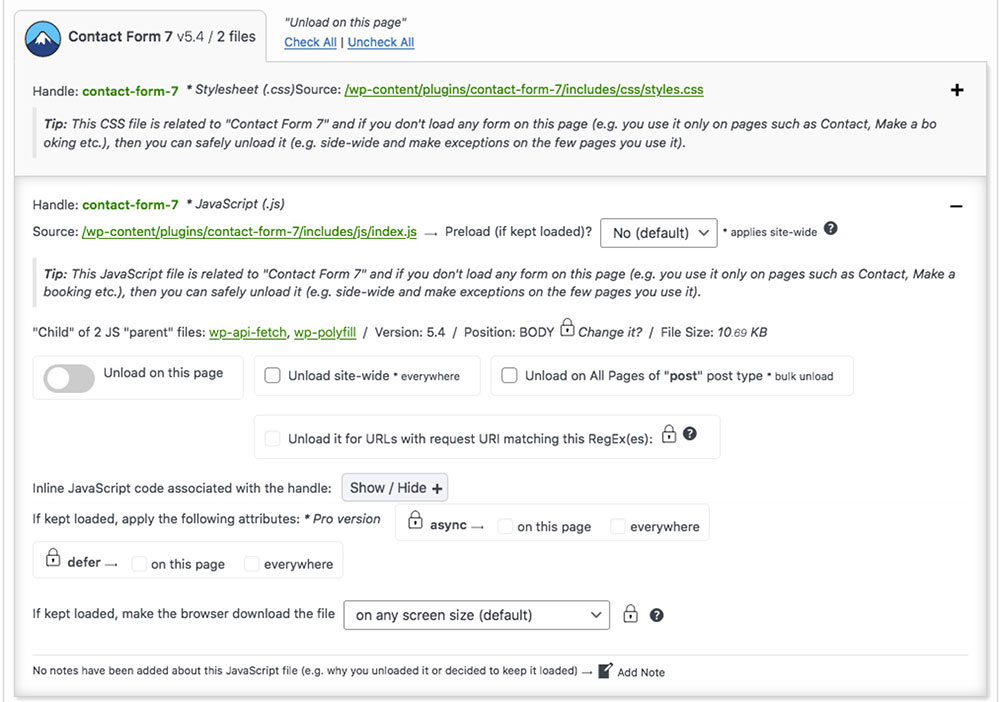Open the on any screen size dropdown
This screenshot has height=702, width=1000.
[476, 615]
